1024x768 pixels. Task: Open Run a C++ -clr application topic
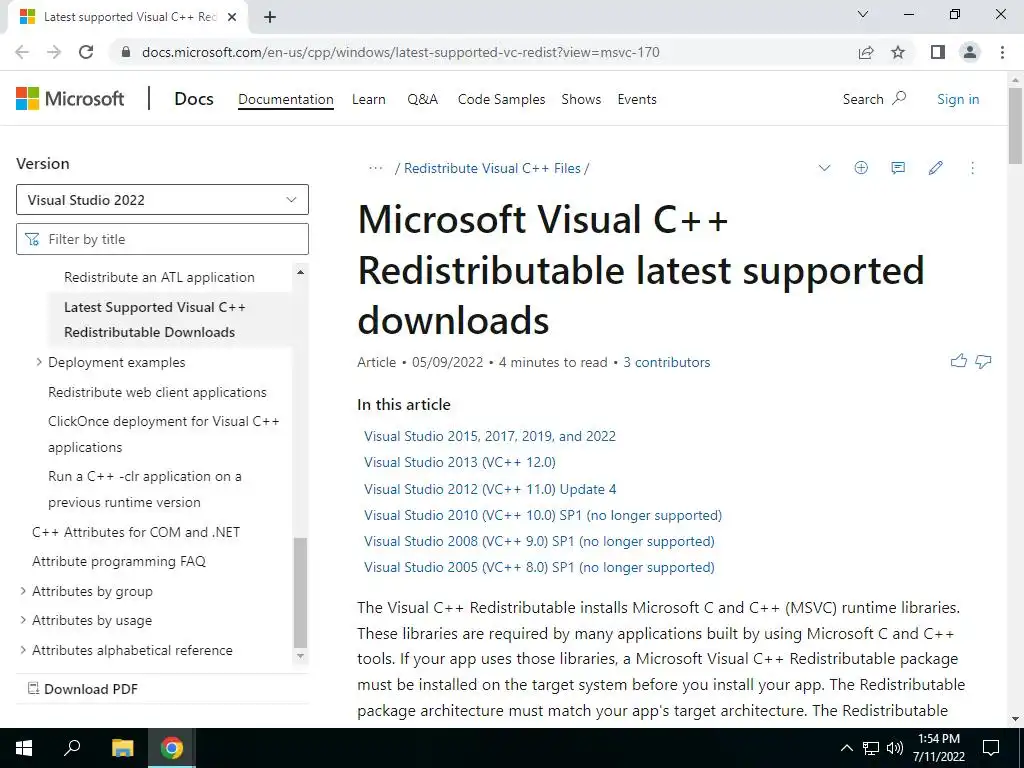pyautogui.click(x=145, y=489)
